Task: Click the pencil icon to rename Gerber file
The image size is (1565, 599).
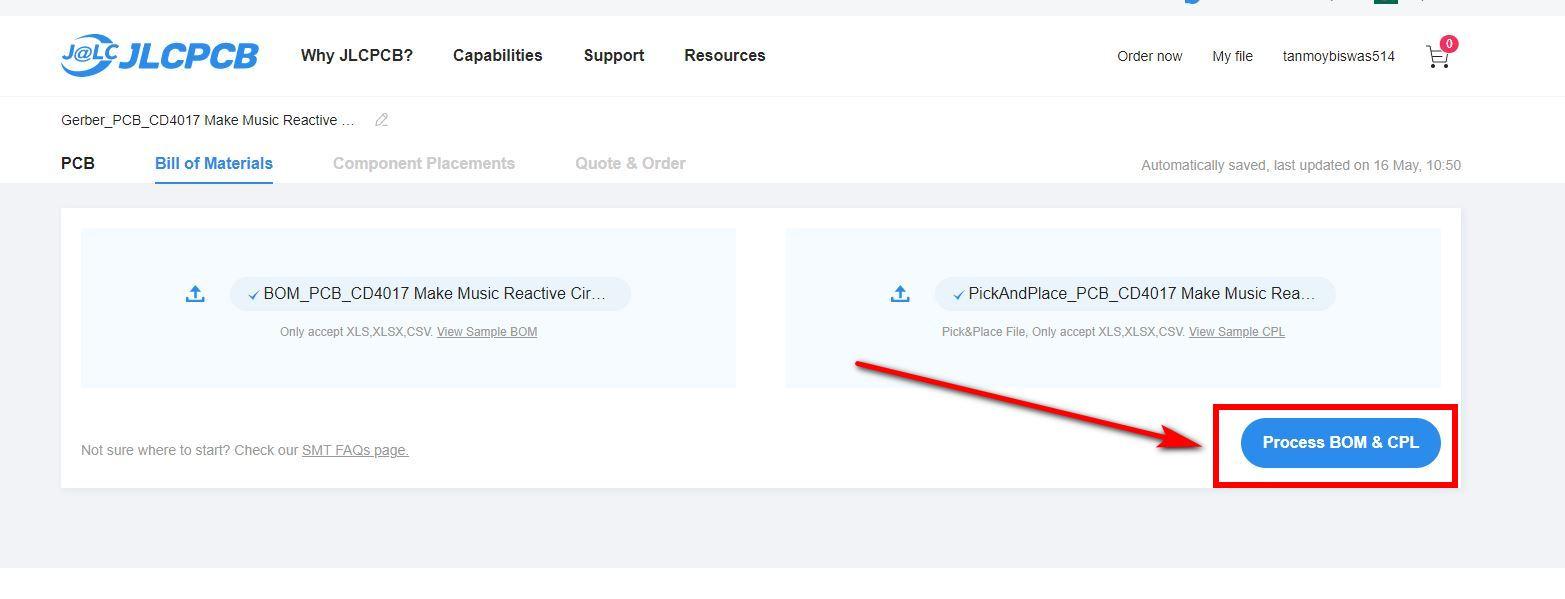Action: (x=381, y=120)
